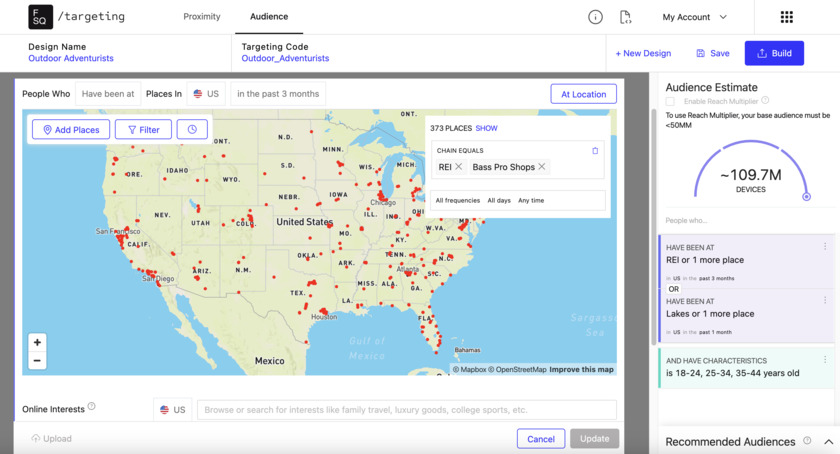
Task: Expand the My Account dropdown
Action: click(694, 17)
